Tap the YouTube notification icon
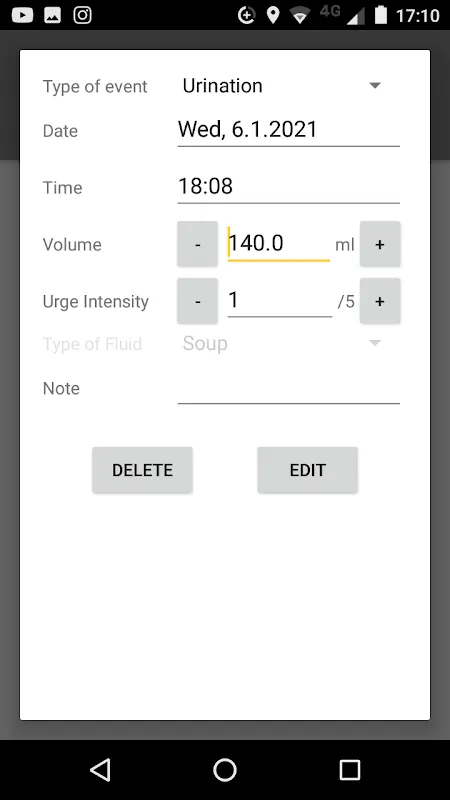The image size is (450, 800). pyautogui.click(x=22, y=15)
